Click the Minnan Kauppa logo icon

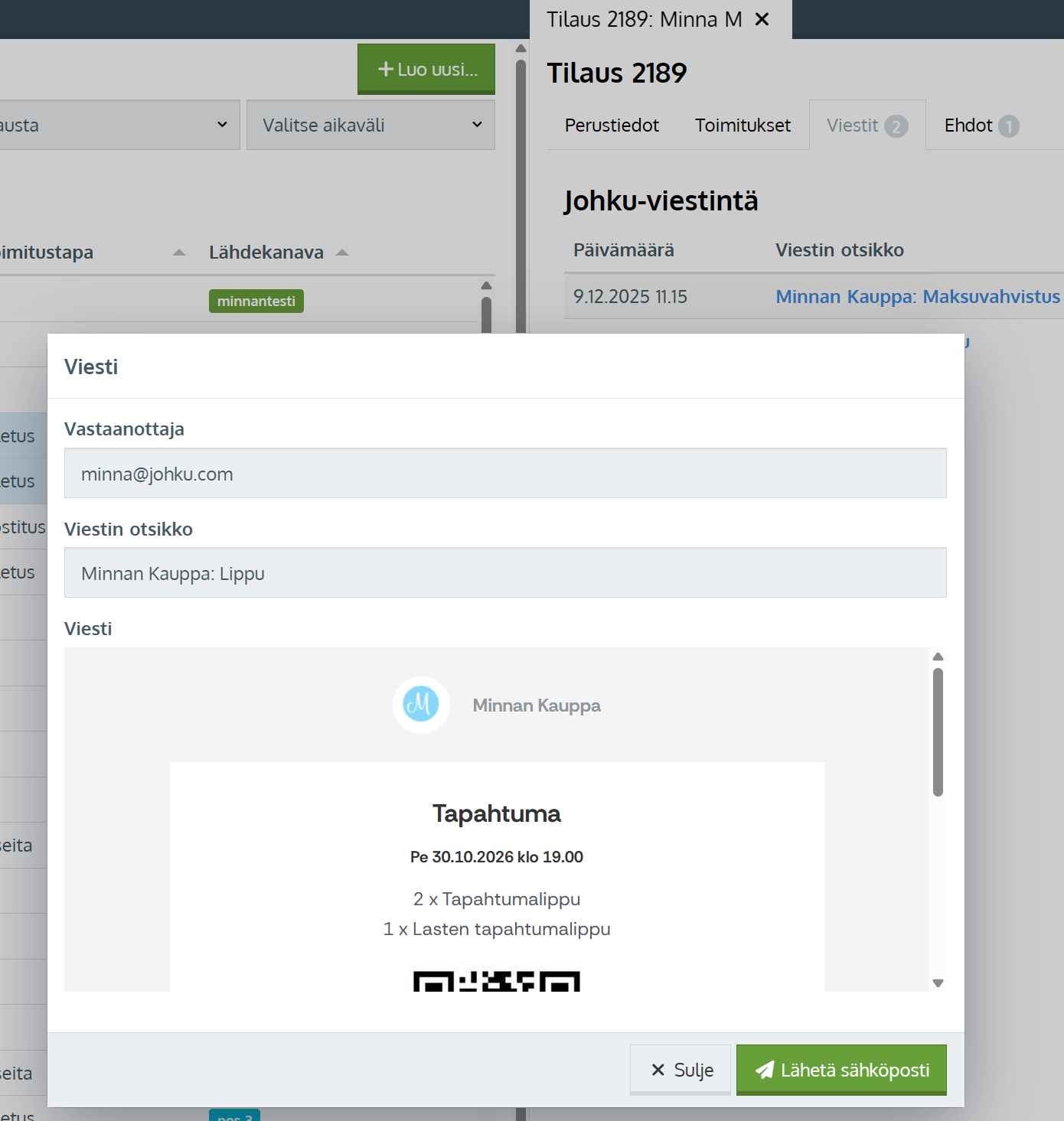(x=421, y=705)
